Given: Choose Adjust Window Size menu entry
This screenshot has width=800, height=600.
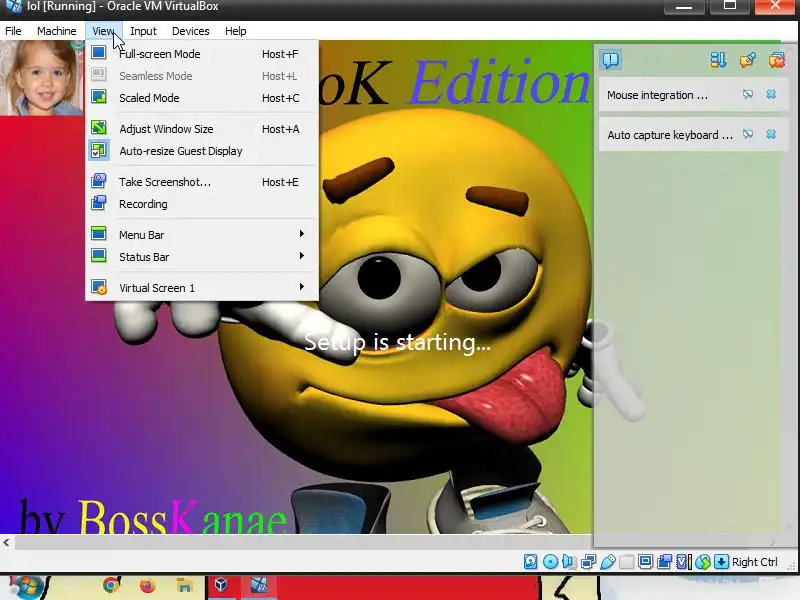Looking at the screenshot, I should [x=202, y=129].
